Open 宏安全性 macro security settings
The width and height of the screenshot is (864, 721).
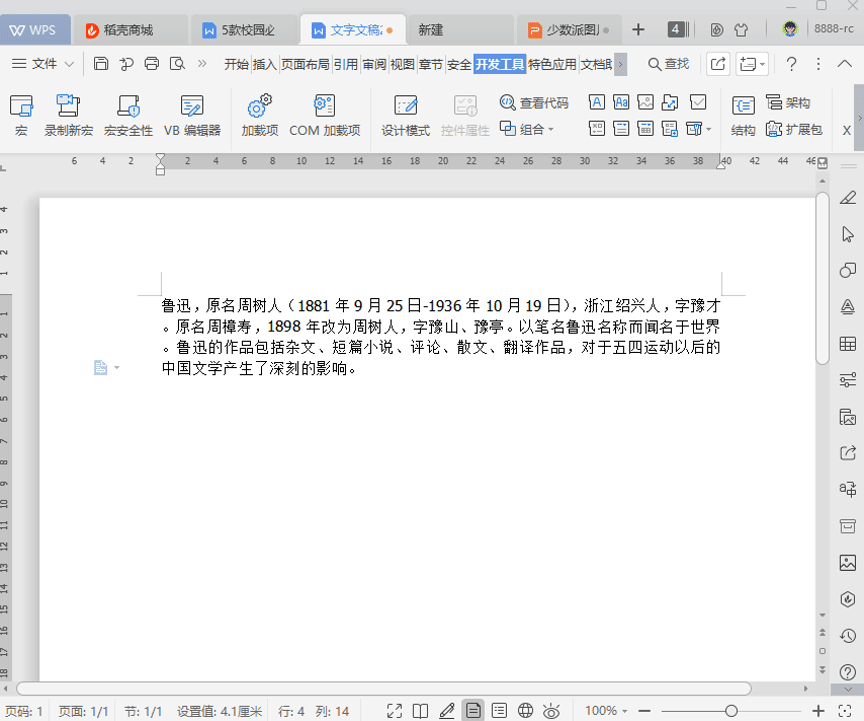(128, 115)
